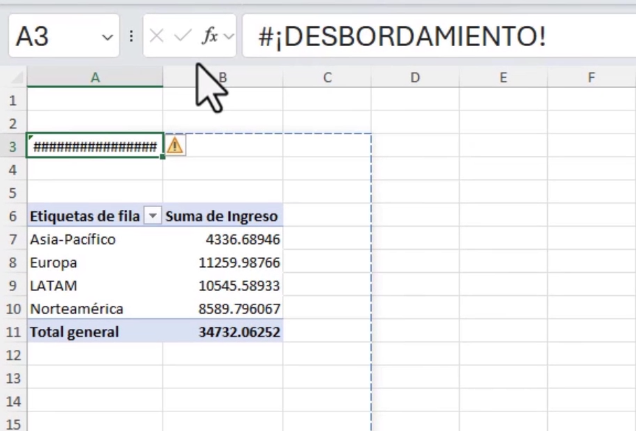Image resolution: width=636 pixels, height=431 pixels.
Task: Select value 4336.68946
Action: (223, 239)
